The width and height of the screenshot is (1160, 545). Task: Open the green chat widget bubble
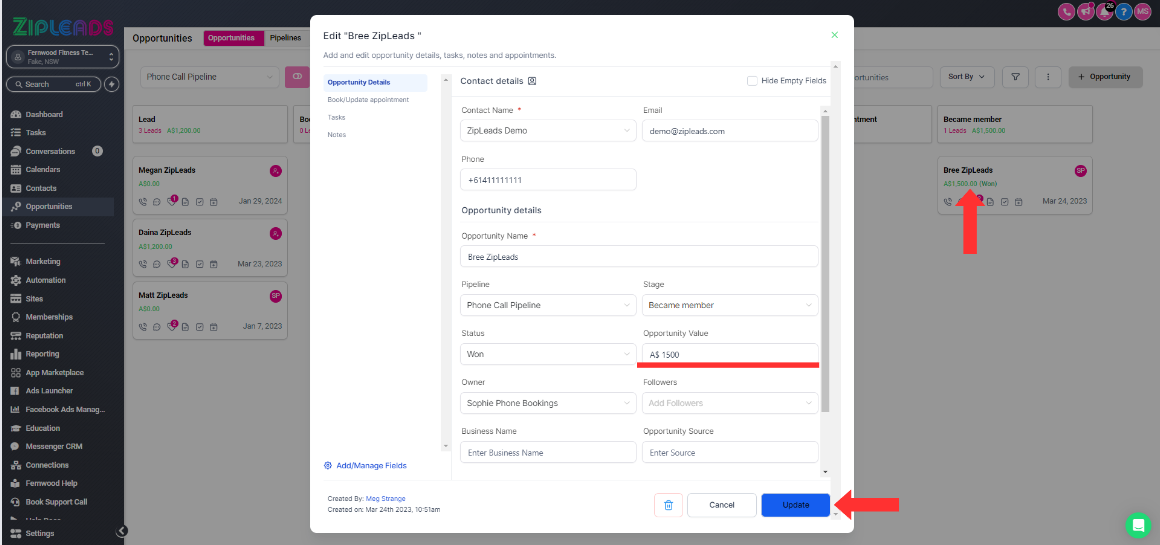pyautogui.click(x=1138, y=525)
